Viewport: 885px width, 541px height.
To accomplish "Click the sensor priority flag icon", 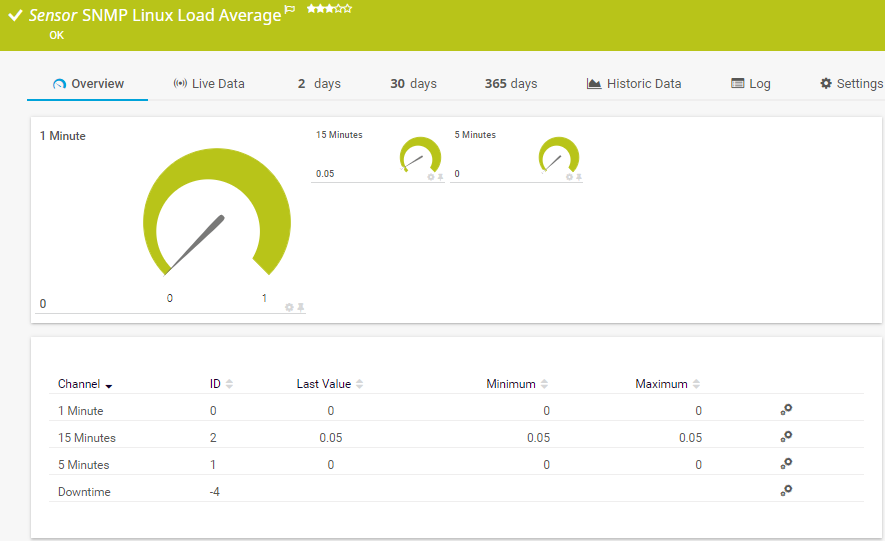I will tap(290, 9).
